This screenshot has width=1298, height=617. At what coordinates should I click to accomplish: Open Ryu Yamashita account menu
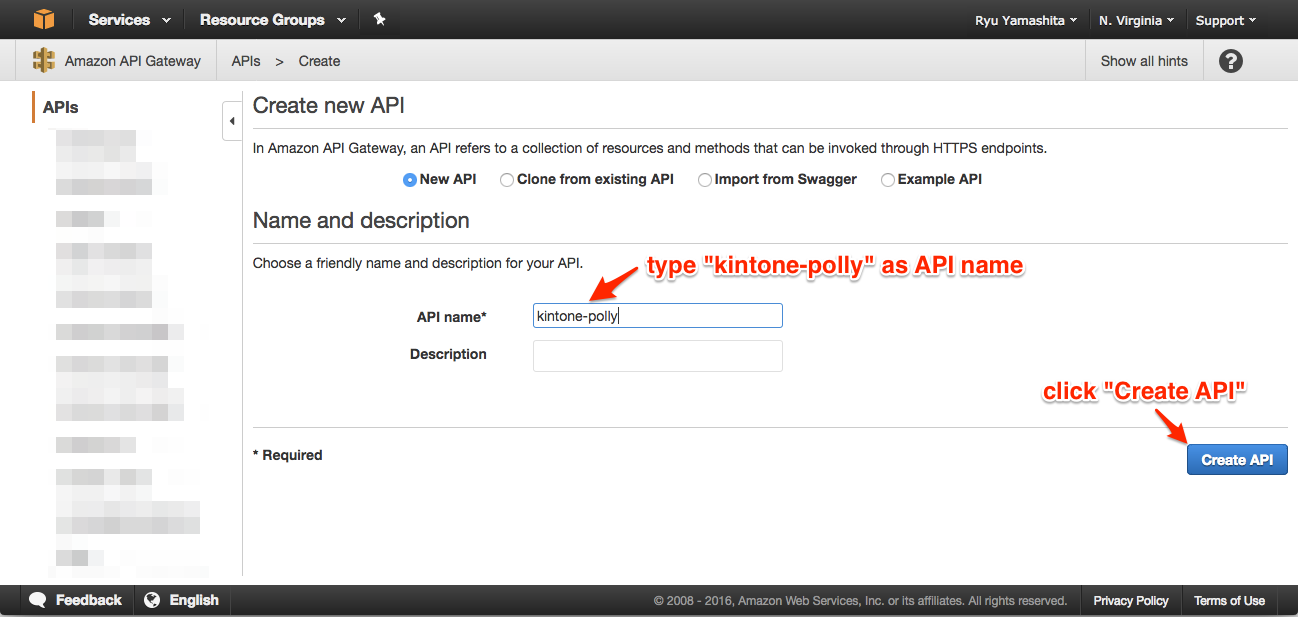(1026, 20)
